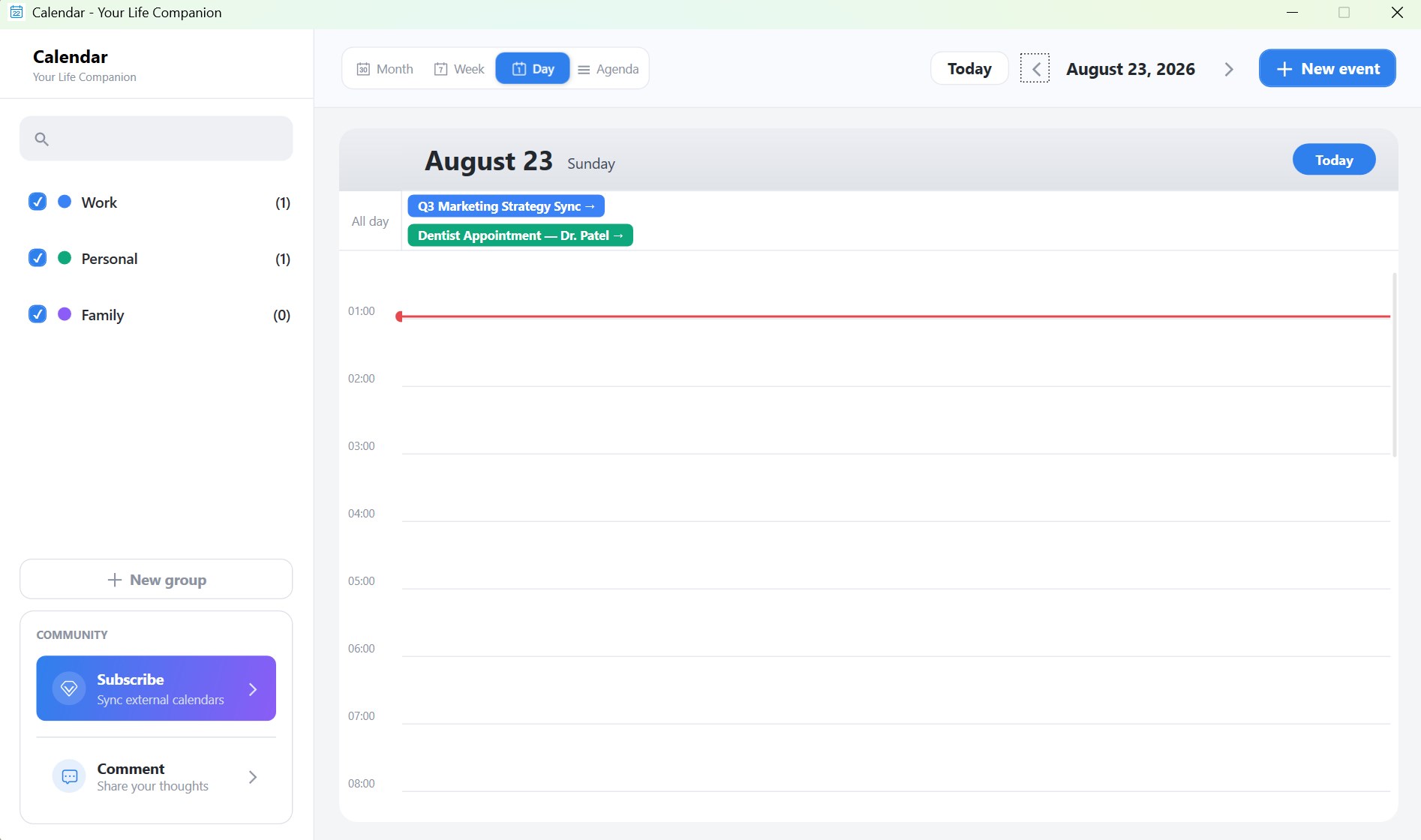Image resolution: width=1421 pixels, height=840 pixels.
Task: Uncheck the Personal calendar checkbox
Action: click(x=38, y=258)
